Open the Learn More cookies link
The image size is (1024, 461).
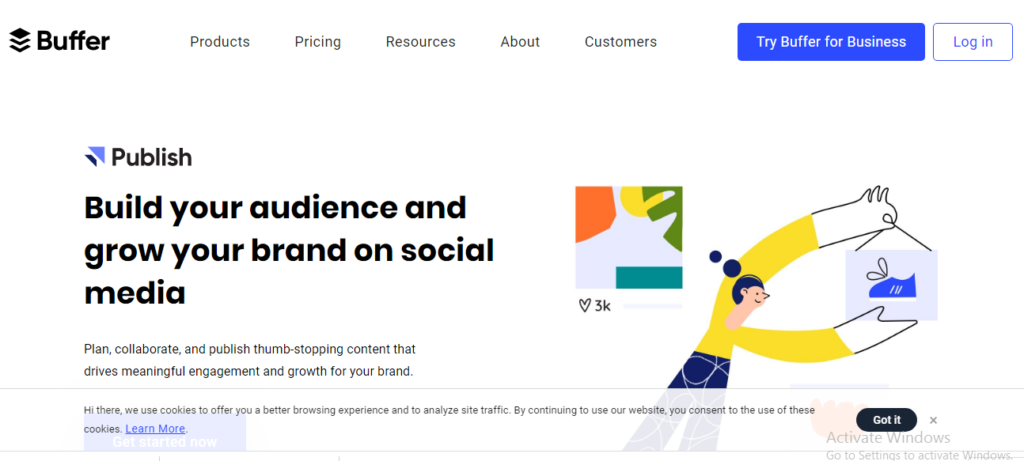(155, 429)
